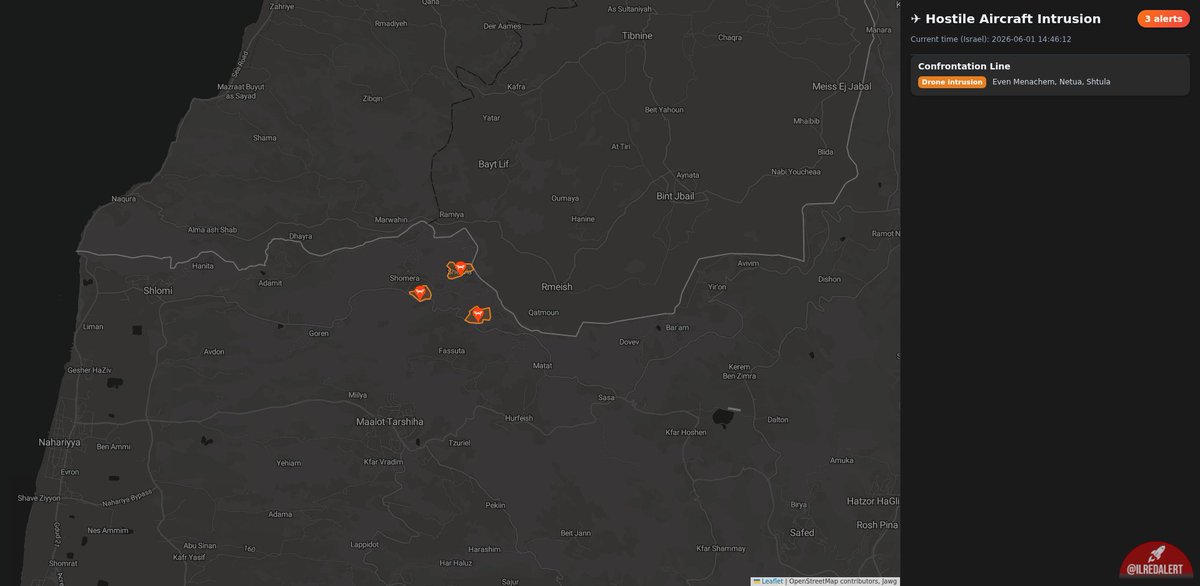Click the "Yiron" map label
The height and width of the screenshot is (586, 1200).
point(716,287)
